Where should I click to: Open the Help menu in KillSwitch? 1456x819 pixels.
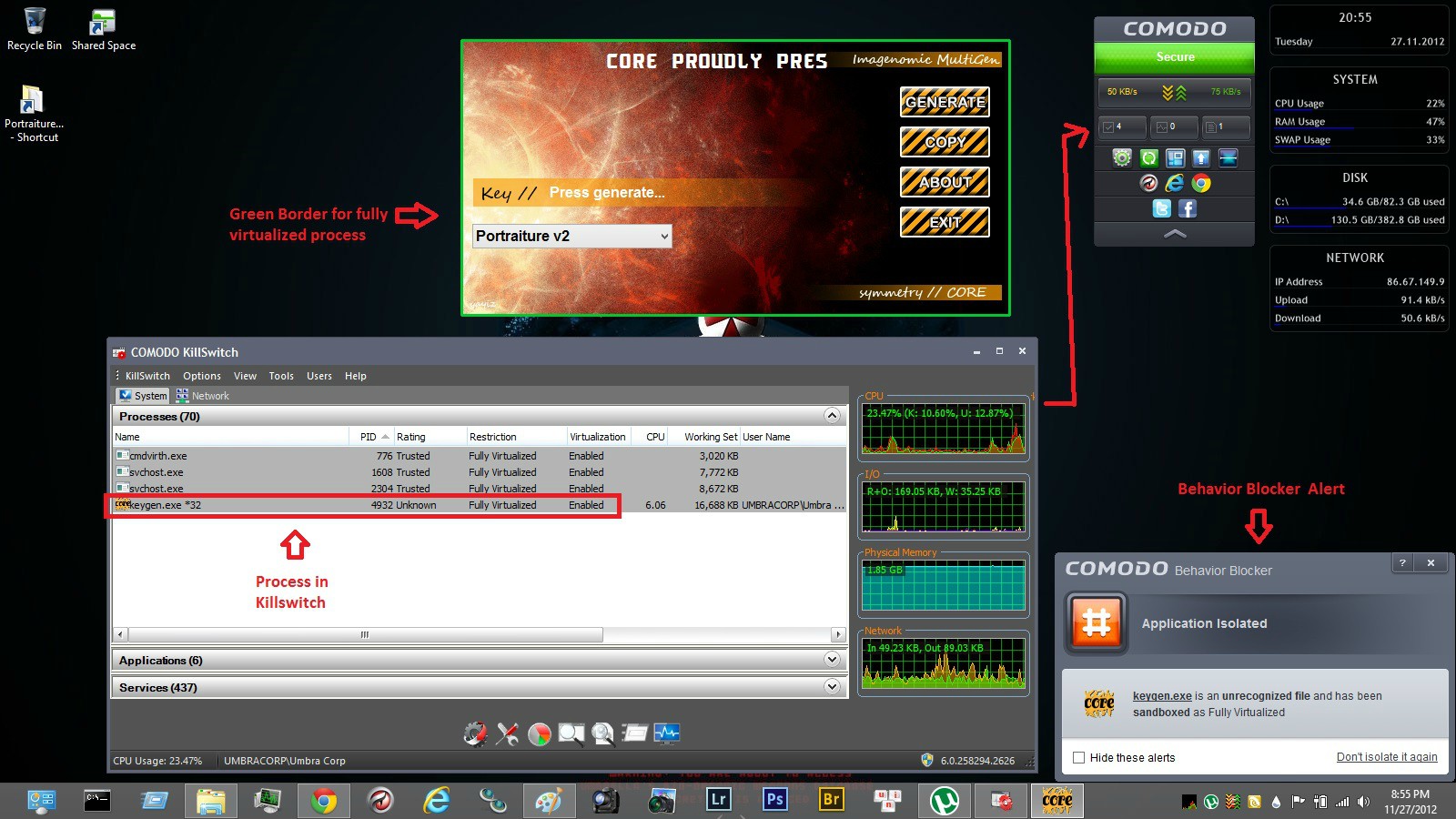click(356, 376)
